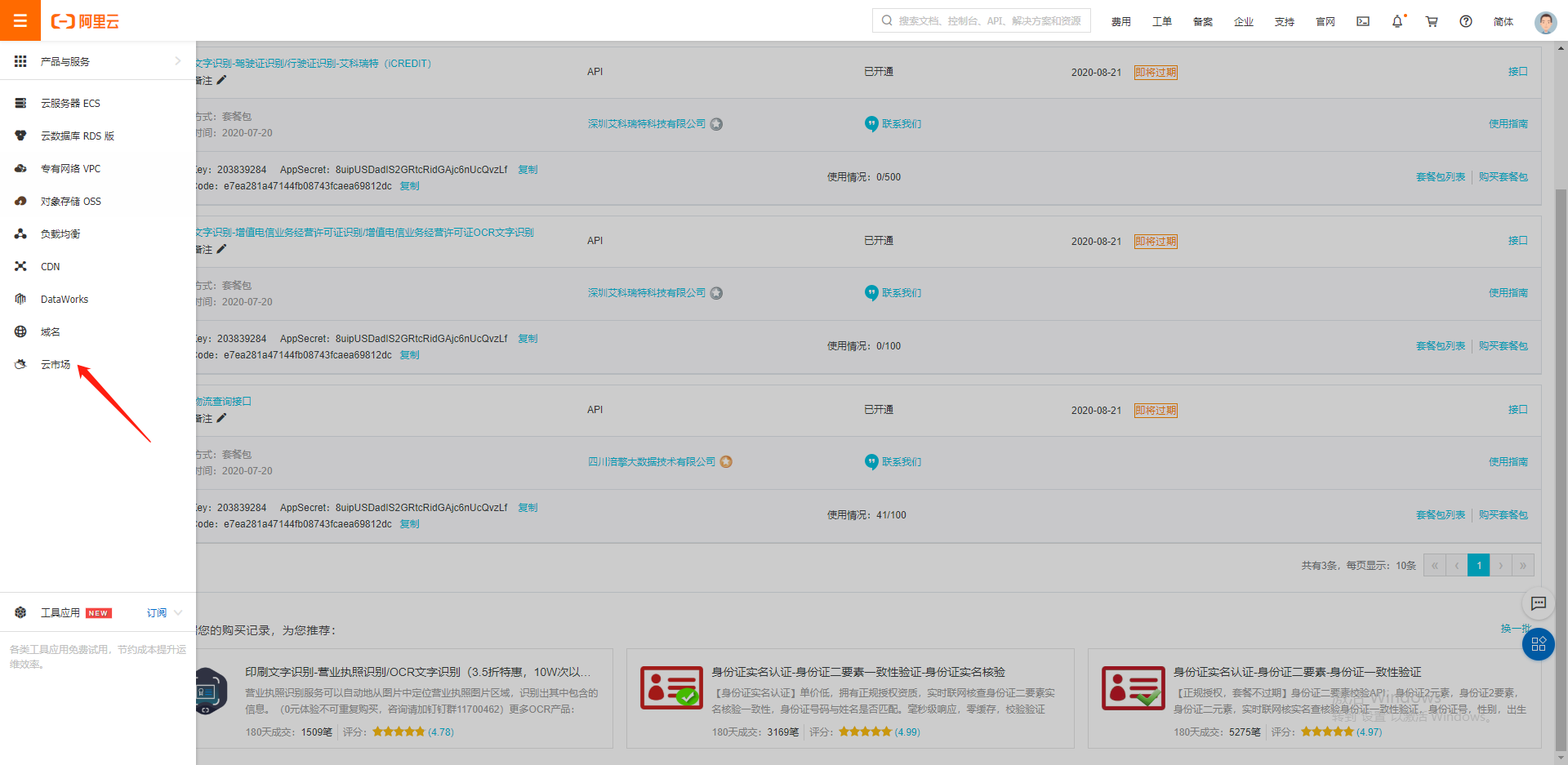Open the 身份证实名核验 recommendation card image
1568x765 pixels.
(671, 687)
